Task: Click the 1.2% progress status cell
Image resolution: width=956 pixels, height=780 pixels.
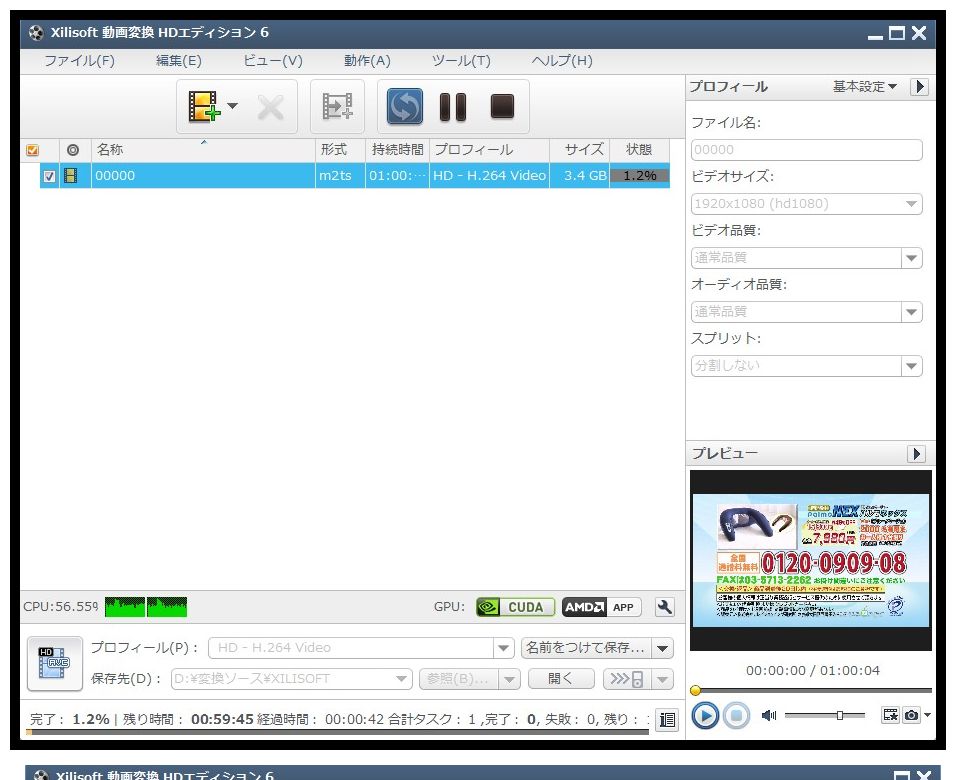Action: click(x=640, y=176)
